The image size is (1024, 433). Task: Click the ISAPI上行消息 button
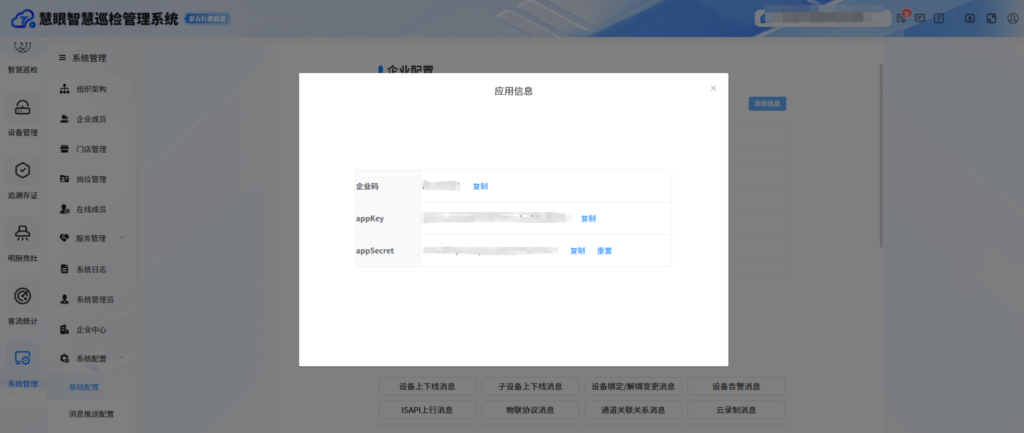pyautogui.click(x=427, y=410)
